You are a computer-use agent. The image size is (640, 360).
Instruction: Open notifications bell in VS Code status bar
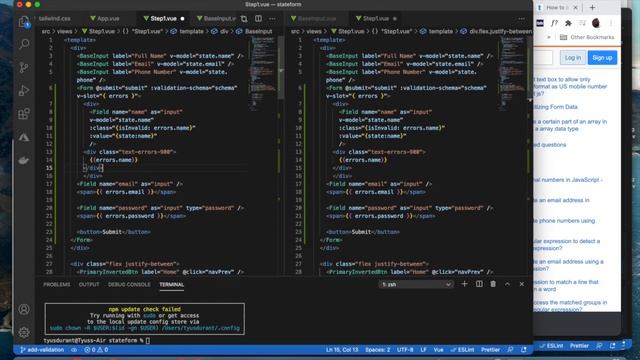click(524, 350)
